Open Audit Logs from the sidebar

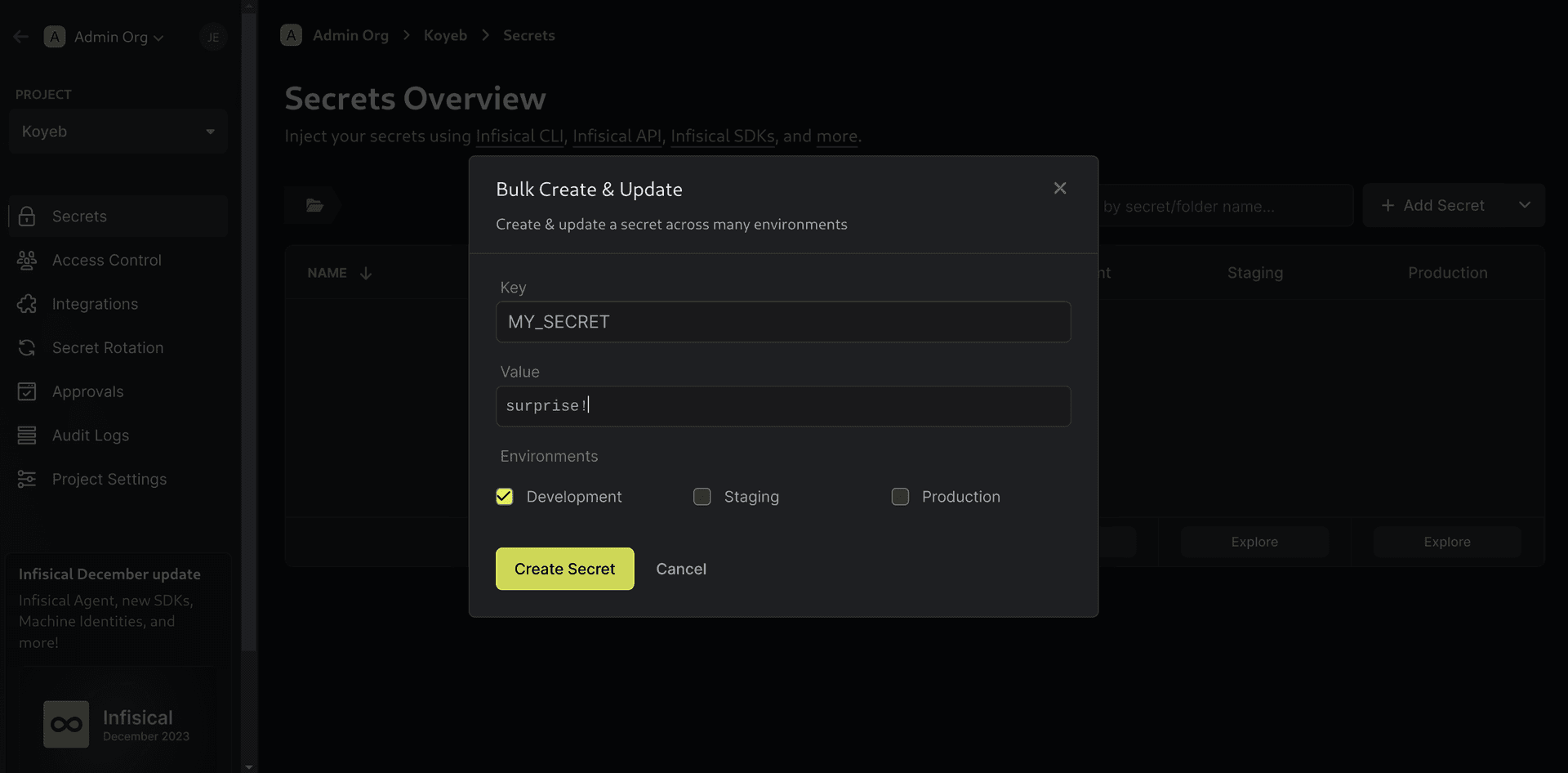click(x=91, y=436)
